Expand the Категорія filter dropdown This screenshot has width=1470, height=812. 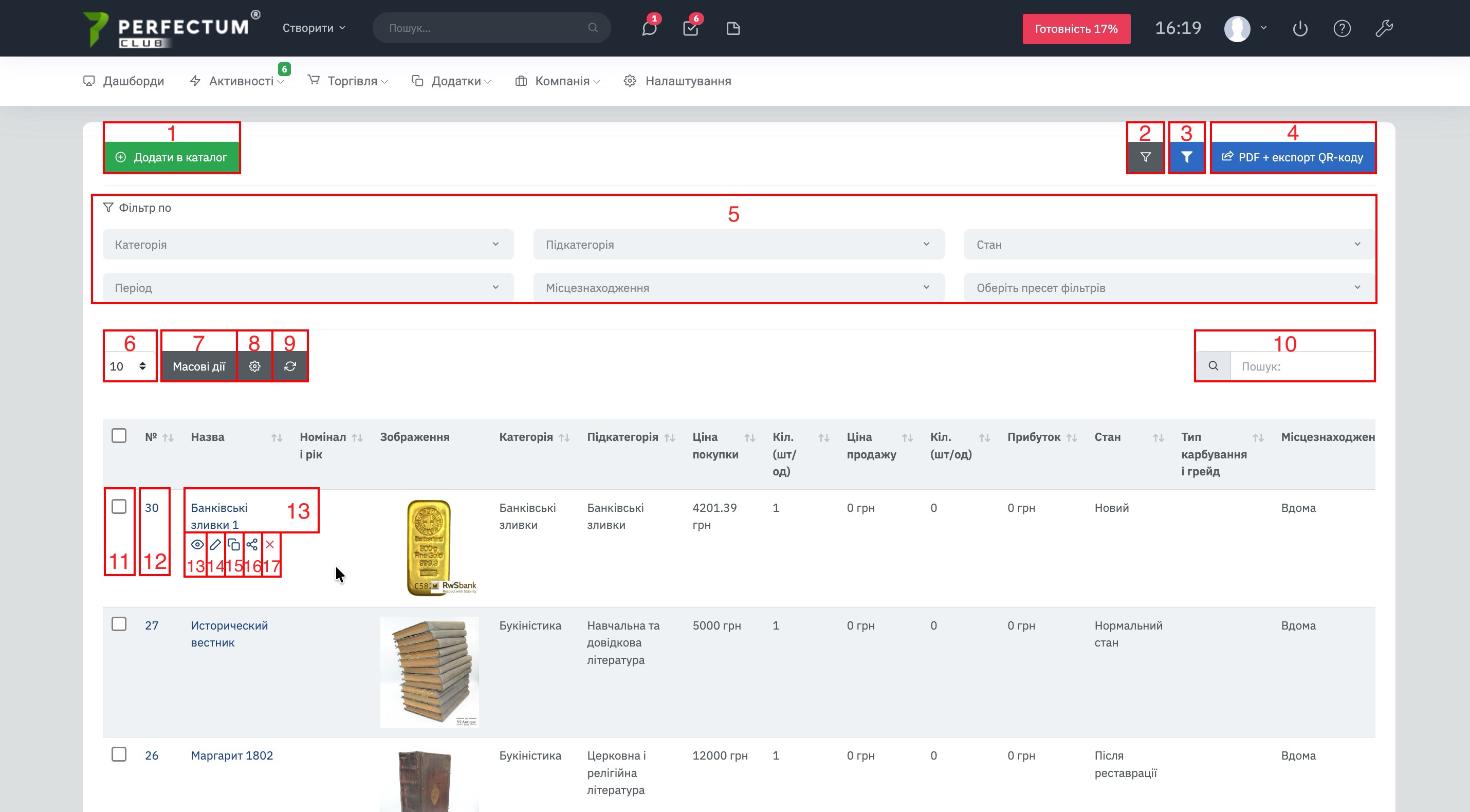(307, 245)
